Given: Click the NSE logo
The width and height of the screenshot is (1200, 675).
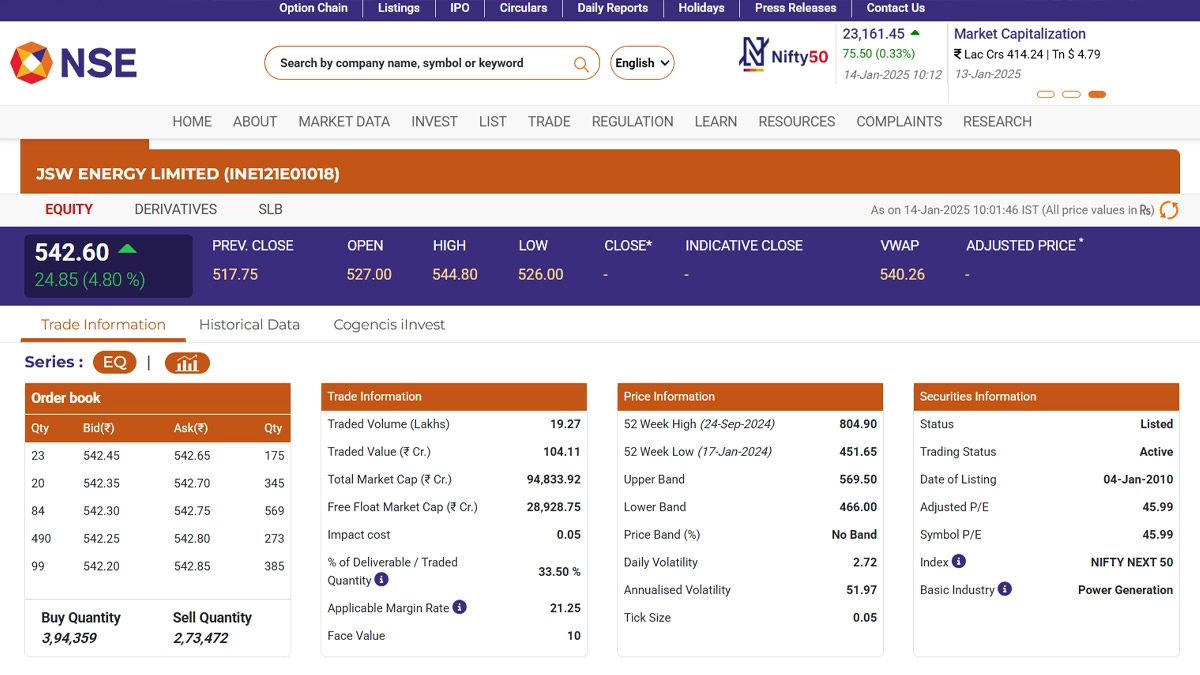Looking at the screenshot, I should (73, 63).
